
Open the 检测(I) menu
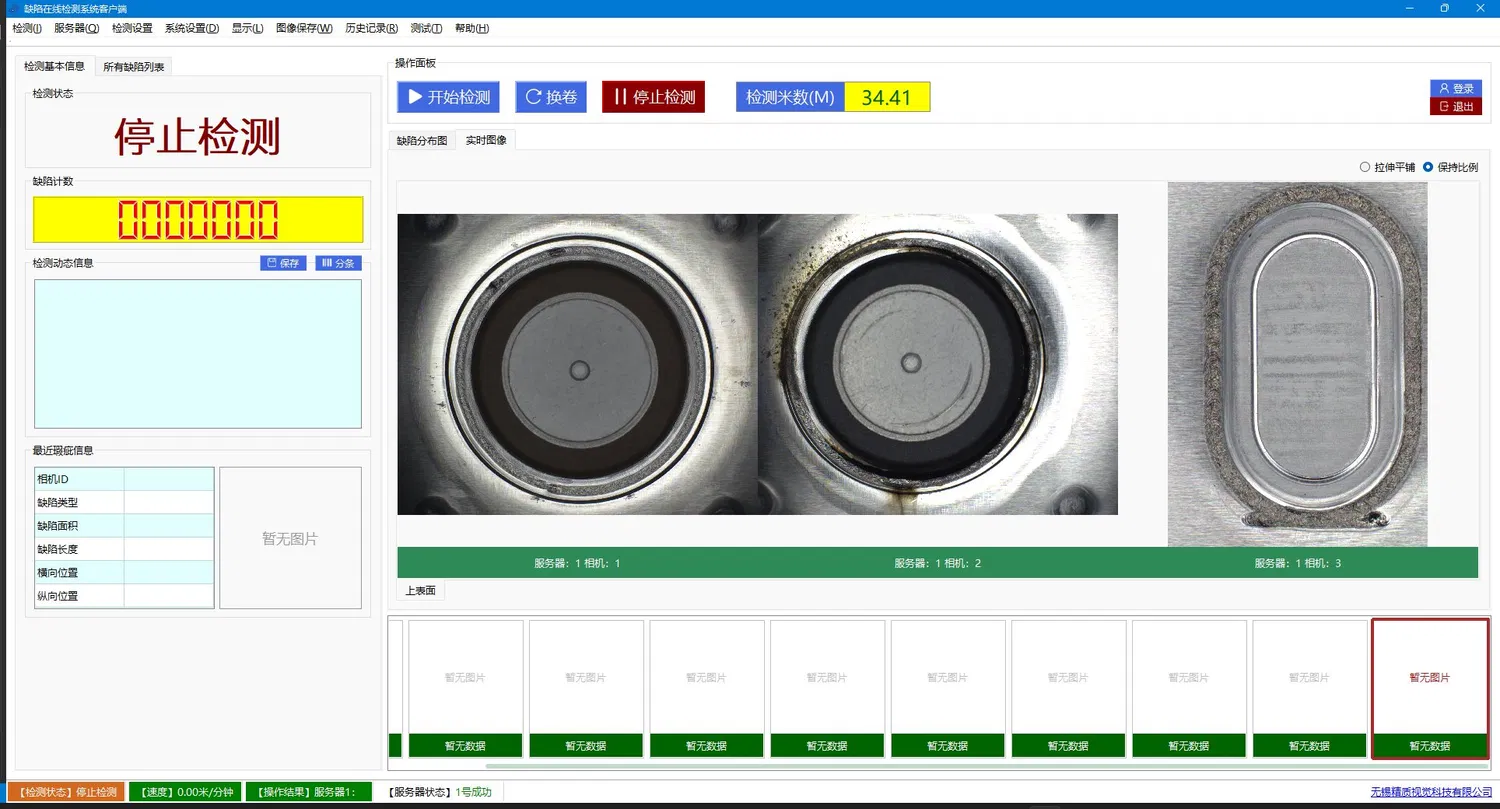pyautogui.click(x=27, y=28)
